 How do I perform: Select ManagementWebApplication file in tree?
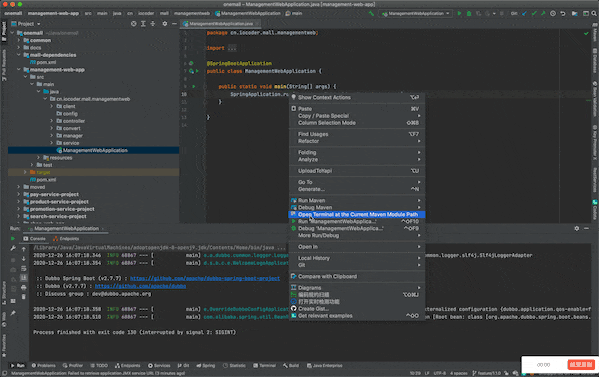(x=94, y=150)
